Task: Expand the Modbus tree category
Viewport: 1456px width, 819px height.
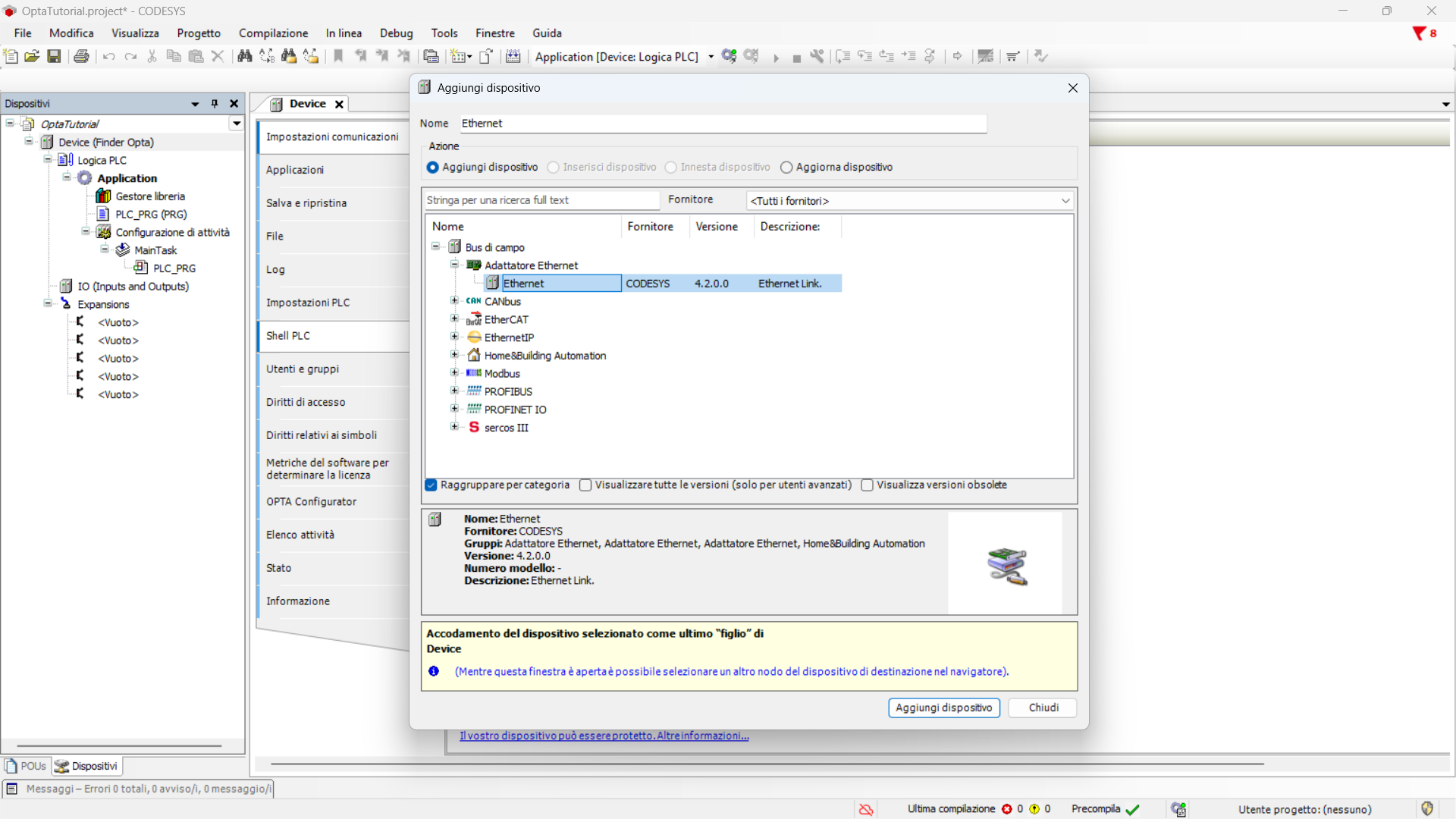Action: pos(454,373)
